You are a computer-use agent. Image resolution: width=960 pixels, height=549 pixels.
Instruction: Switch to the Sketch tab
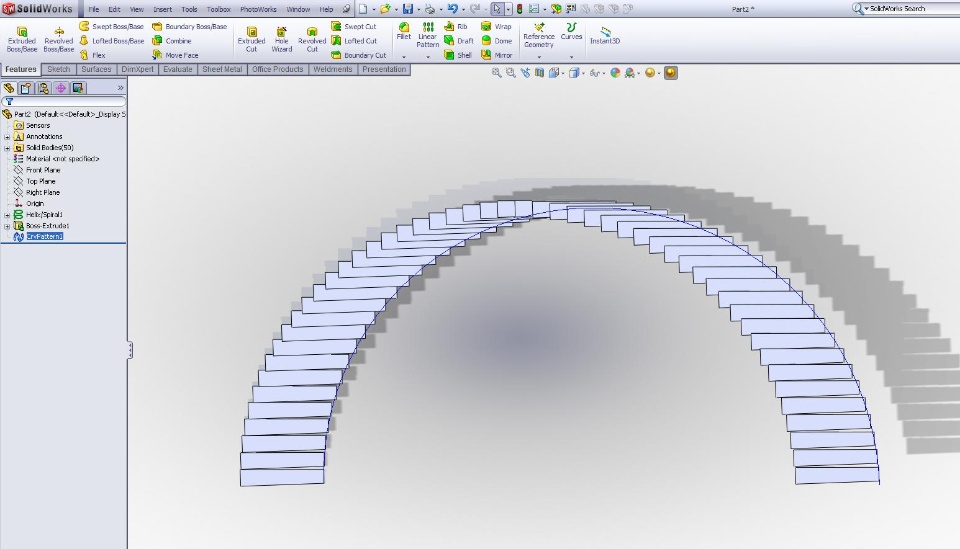[x=59, y=69]
